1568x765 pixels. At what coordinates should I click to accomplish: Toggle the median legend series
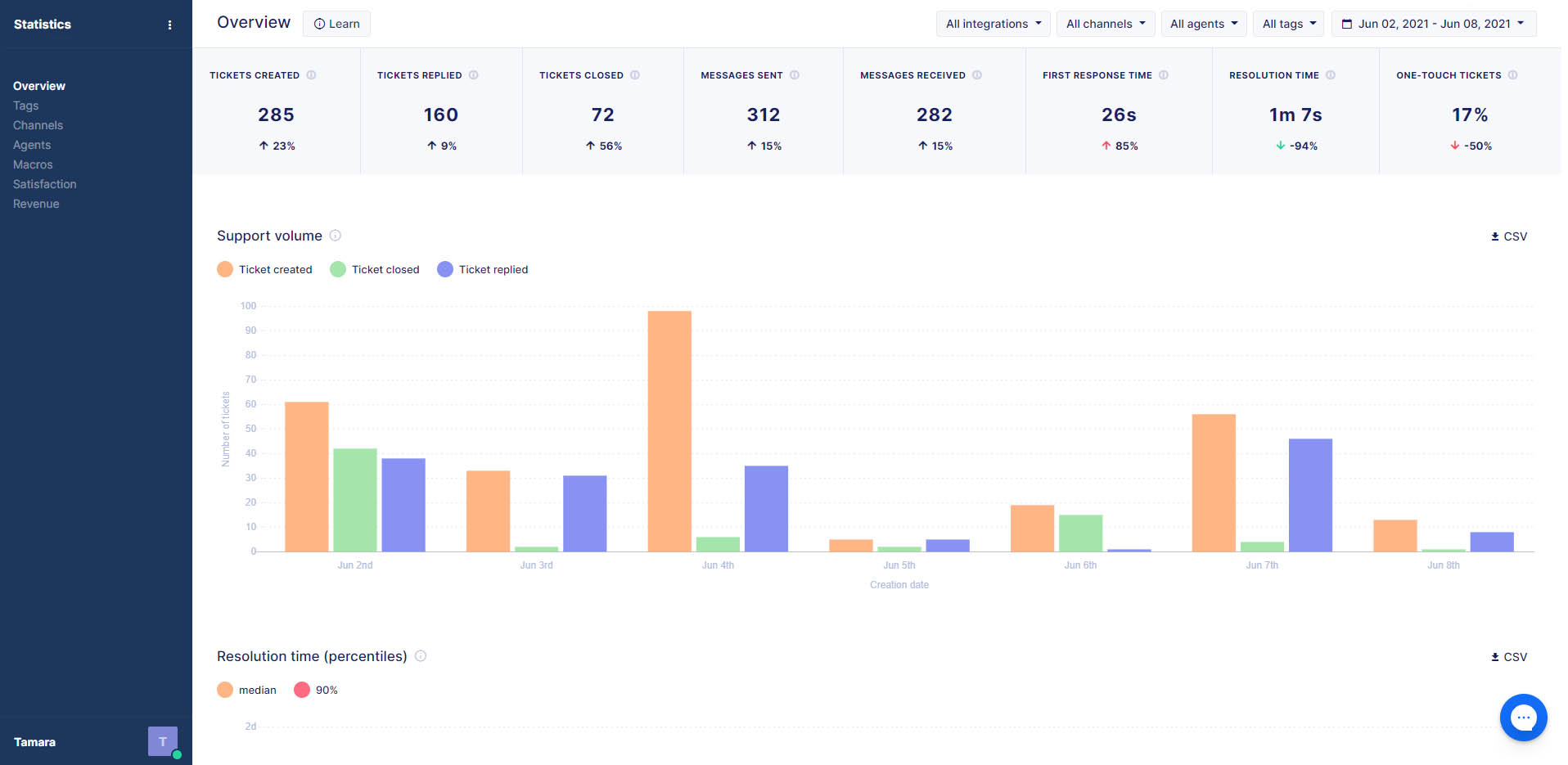click(246, 690)
